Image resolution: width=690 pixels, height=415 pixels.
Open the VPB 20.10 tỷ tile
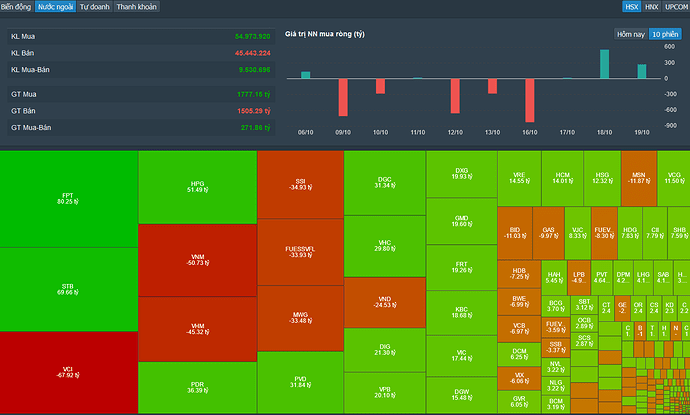click(x=385, y=393)
